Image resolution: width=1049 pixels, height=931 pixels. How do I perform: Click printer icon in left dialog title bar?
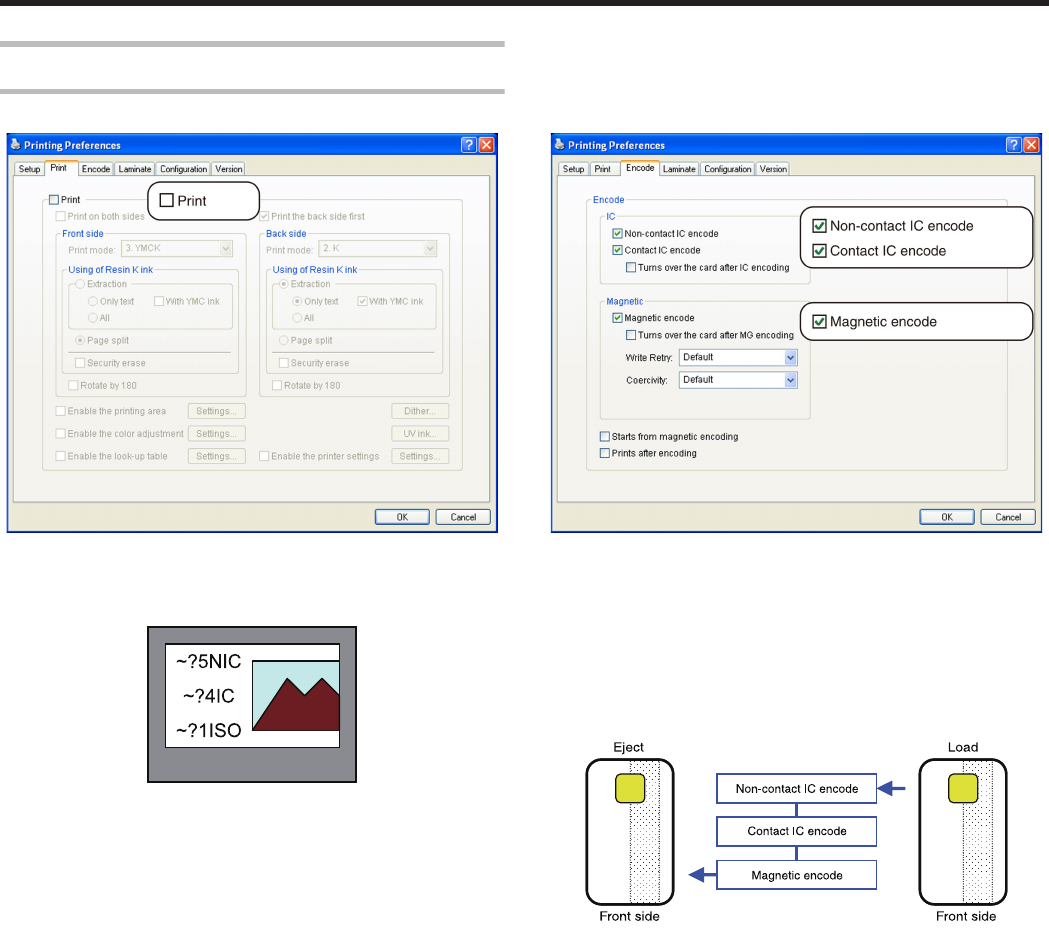(15, 144)
